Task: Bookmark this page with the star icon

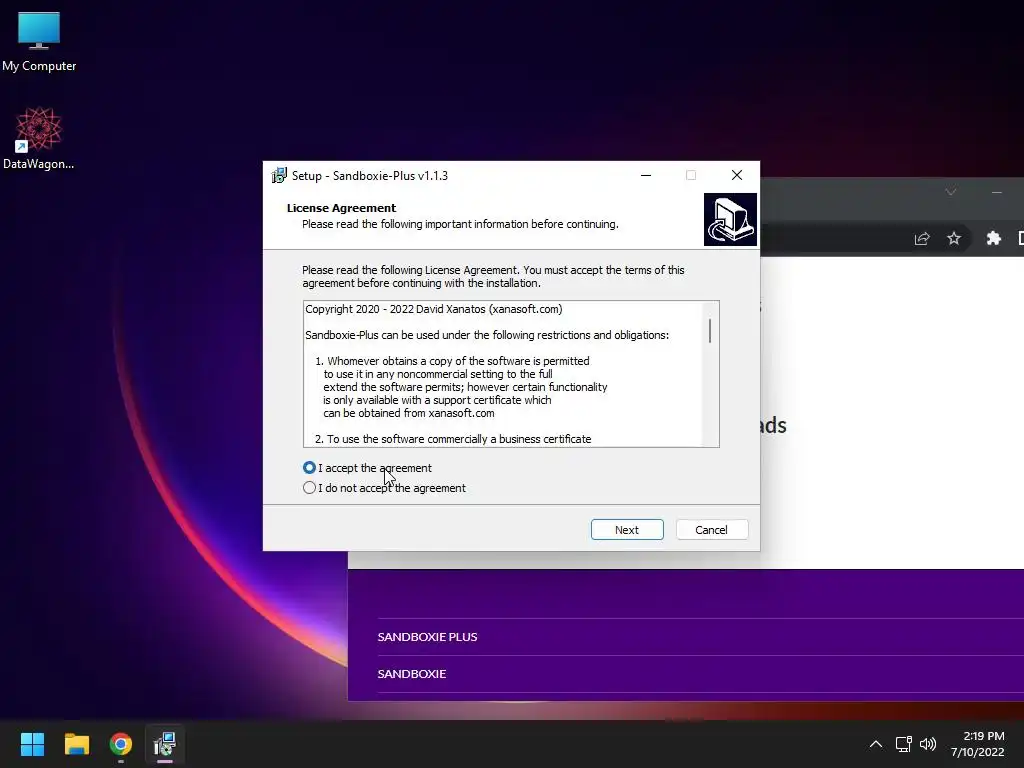Action: click(x=954, y=238)
